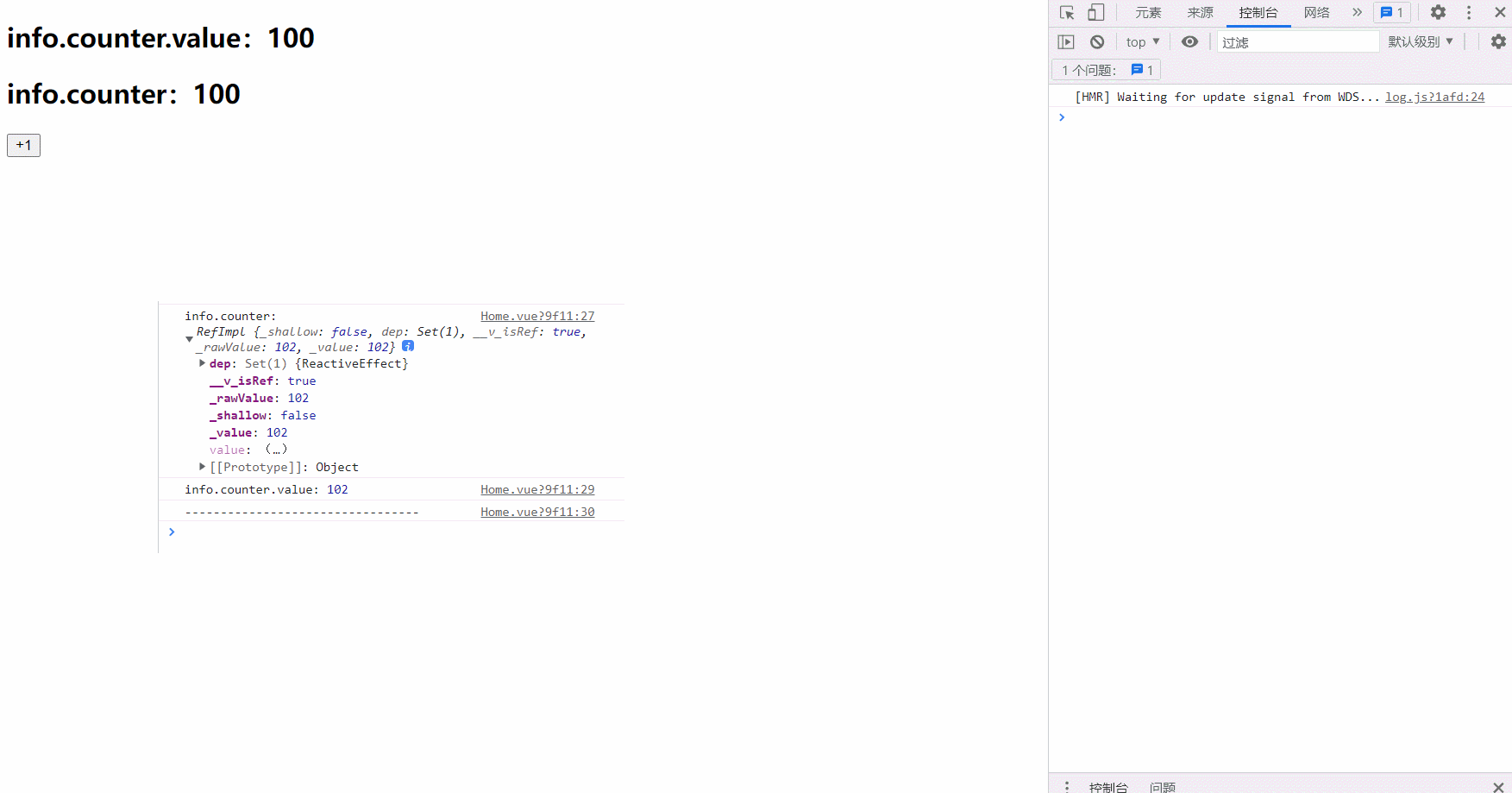Click the issues badge in top toolbar

click(x=1392, y=13)
